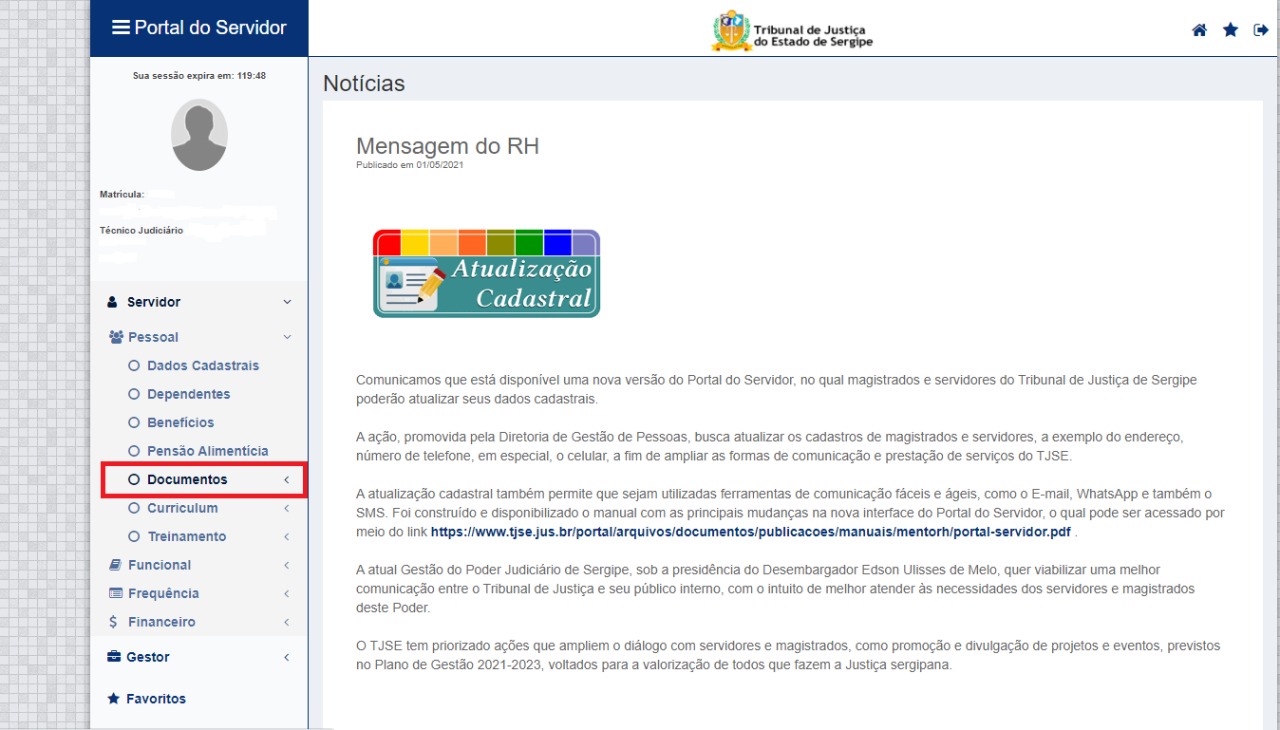1280x730 pixels.
Task: Click the Atualização Cadastral banner image
Action: [486, 274]
